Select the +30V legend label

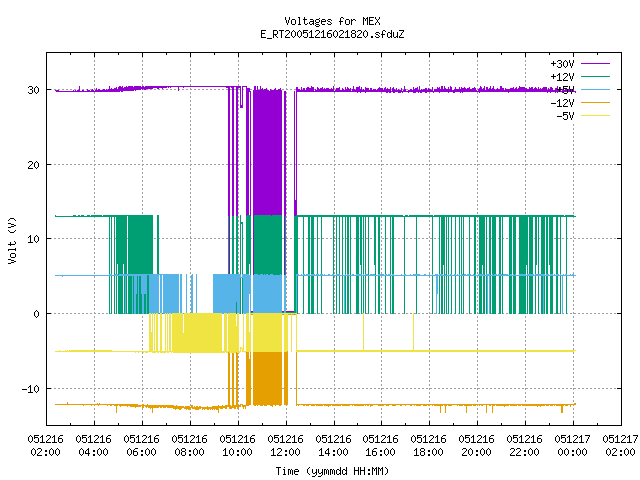pyautogui.click(x=562, y=64)
